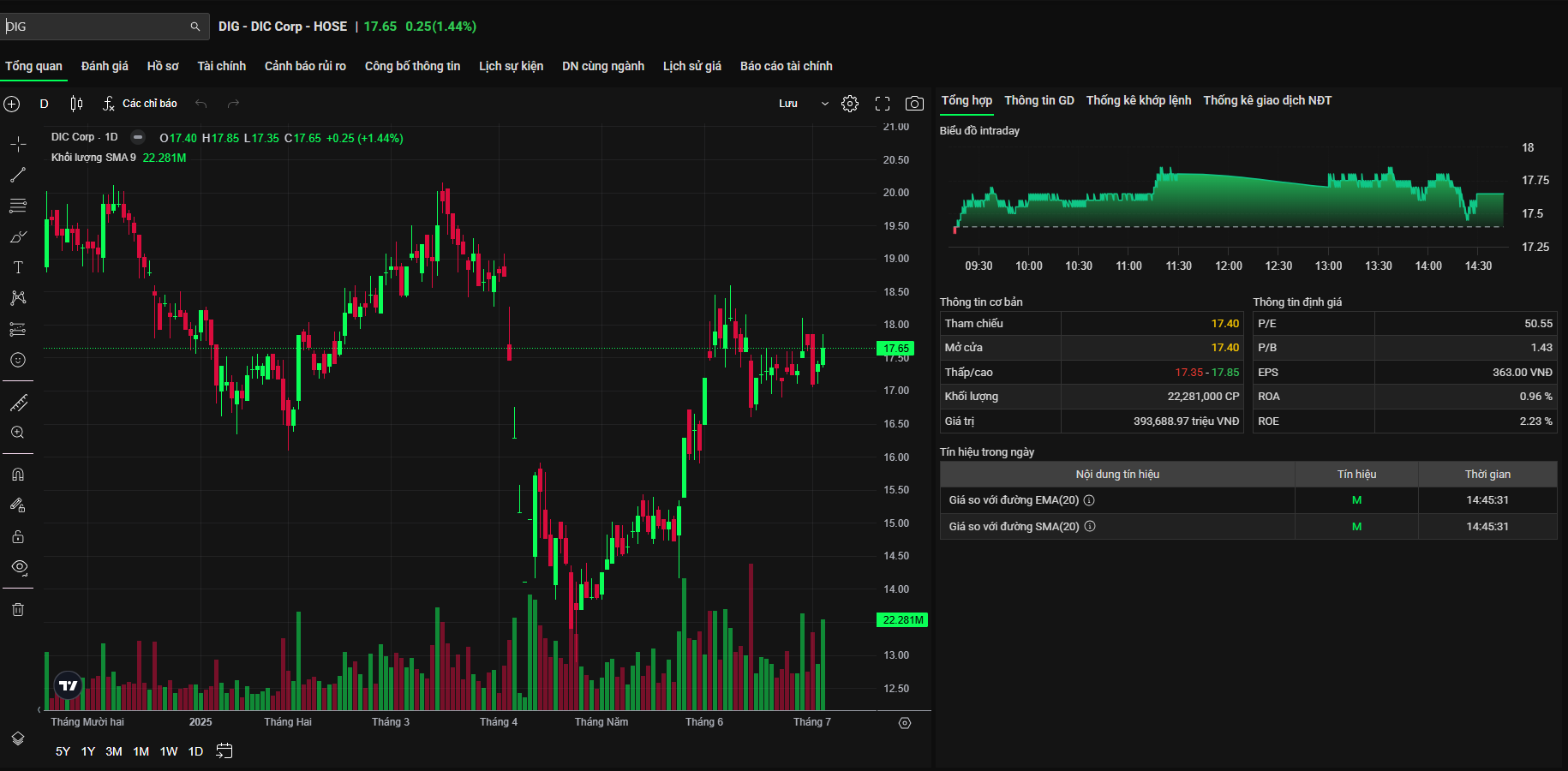Switch to Thông tin GD tab
The image size is (1568, 771).
tap(1039, 100)
